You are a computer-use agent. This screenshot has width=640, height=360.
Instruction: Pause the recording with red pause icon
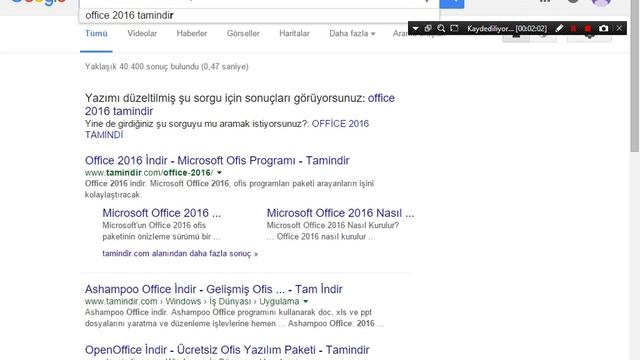573,29
